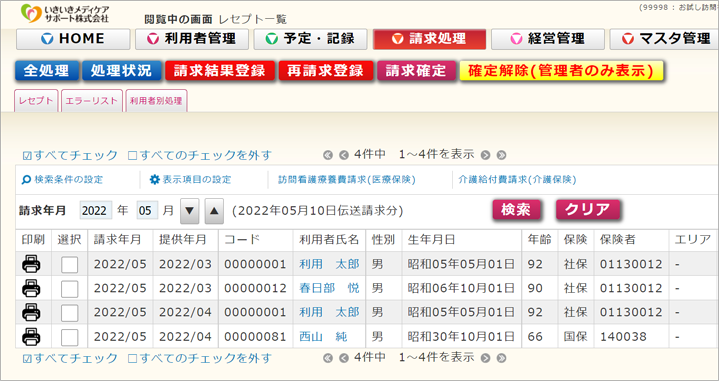Go to first page in bottom pager
This screenshot has width=719, height=381.
pos(327,358)
